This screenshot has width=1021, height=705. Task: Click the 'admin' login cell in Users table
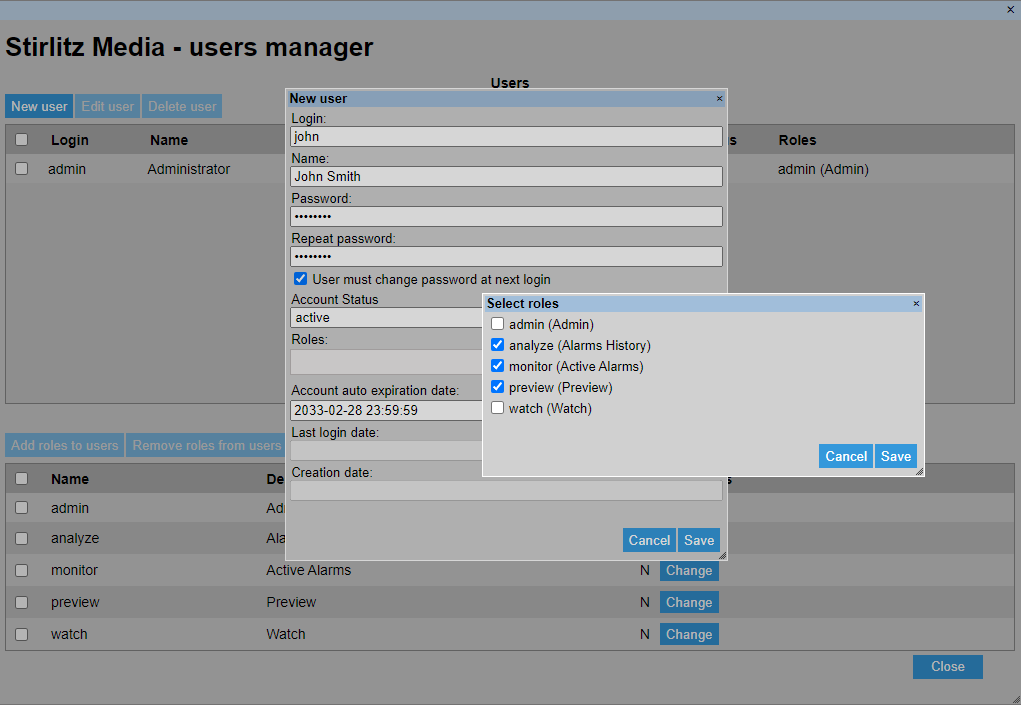(x=67, y=169)
